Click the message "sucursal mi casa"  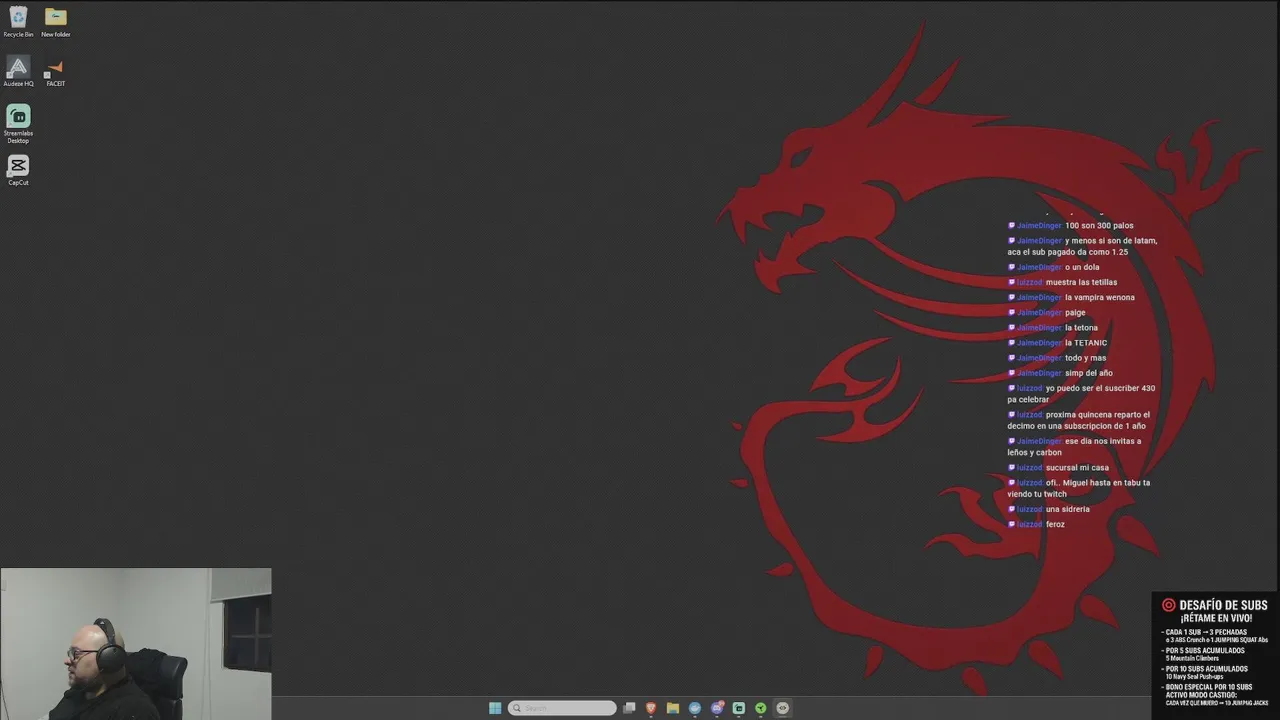(1077, 468)
